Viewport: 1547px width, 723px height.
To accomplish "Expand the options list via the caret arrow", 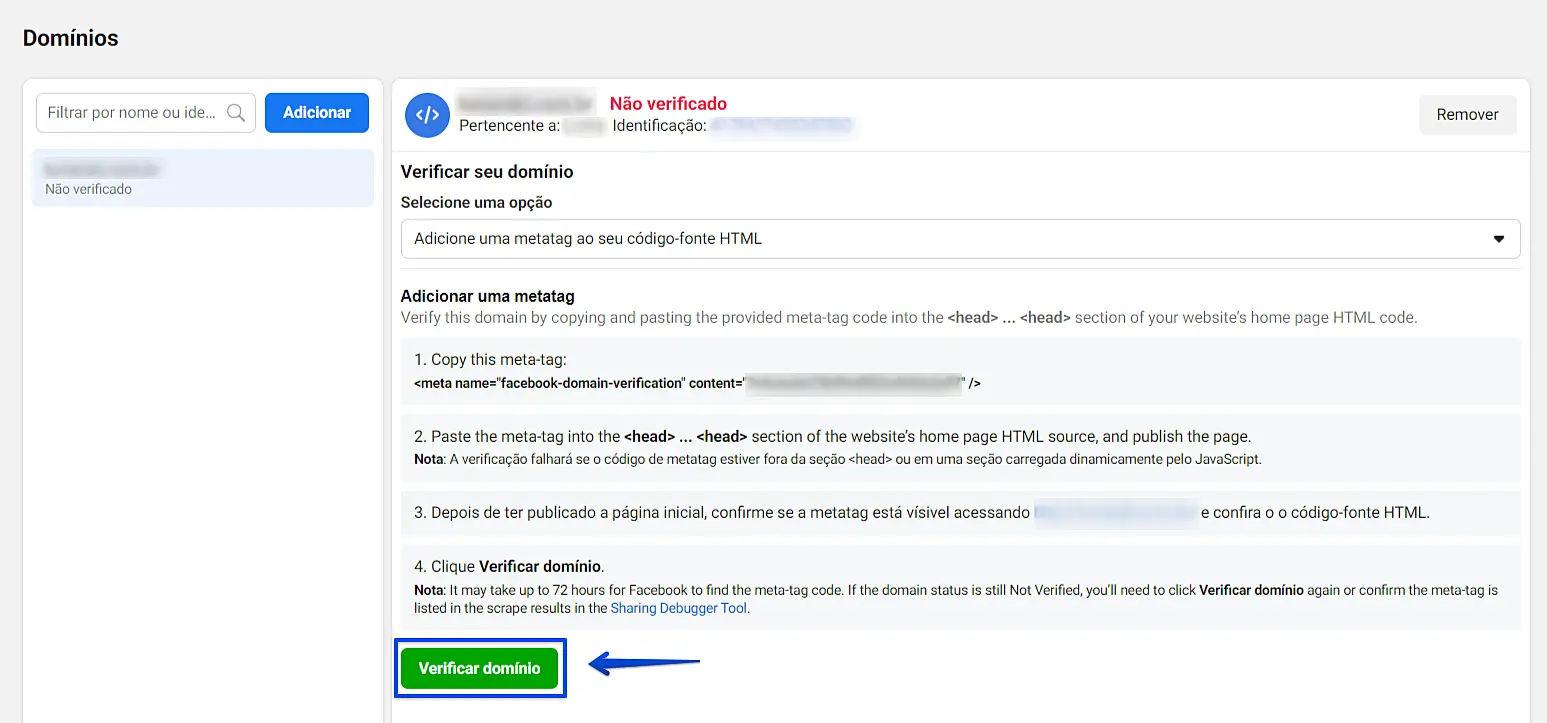I will point(1498,239).
